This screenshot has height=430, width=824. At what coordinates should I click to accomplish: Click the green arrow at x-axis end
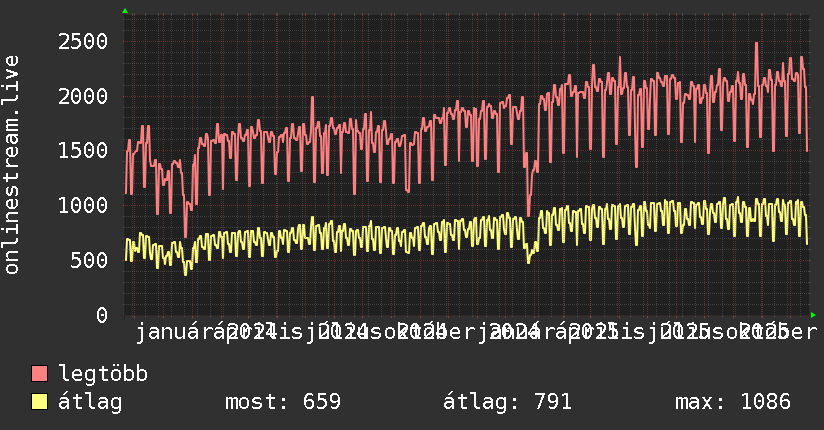(x=813, y=315)
